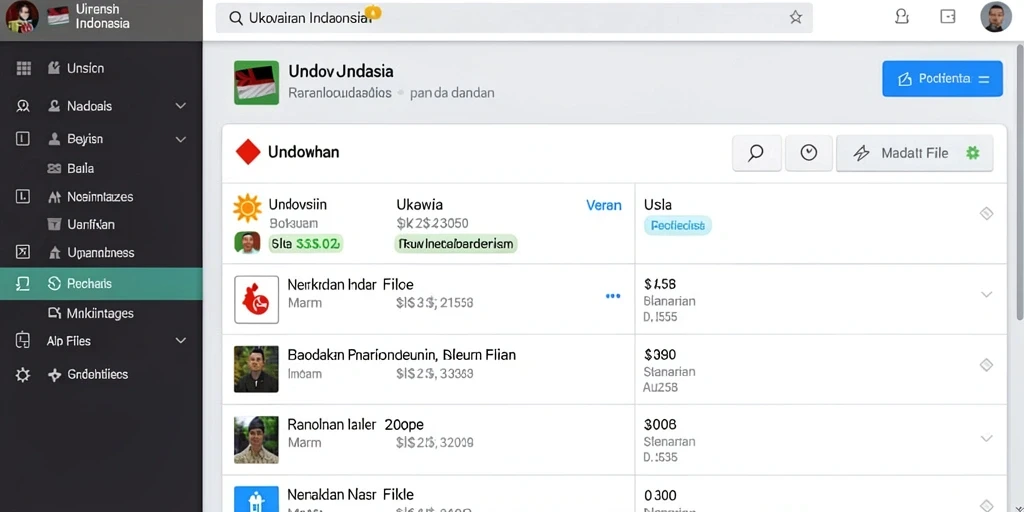This screenshot has height=512, width=1024.
Task: Click the Madatt File button
Action: (914, 153)
